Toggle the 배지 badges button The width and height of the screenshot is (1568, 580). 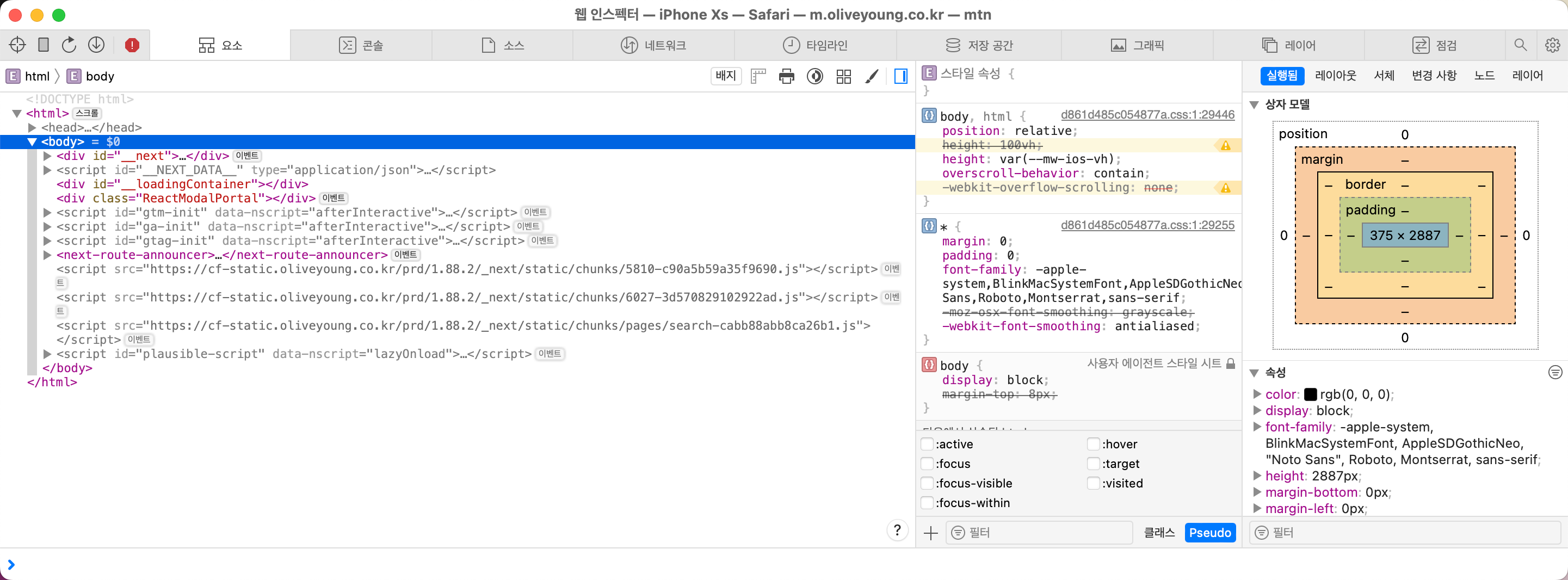(726, 76)
